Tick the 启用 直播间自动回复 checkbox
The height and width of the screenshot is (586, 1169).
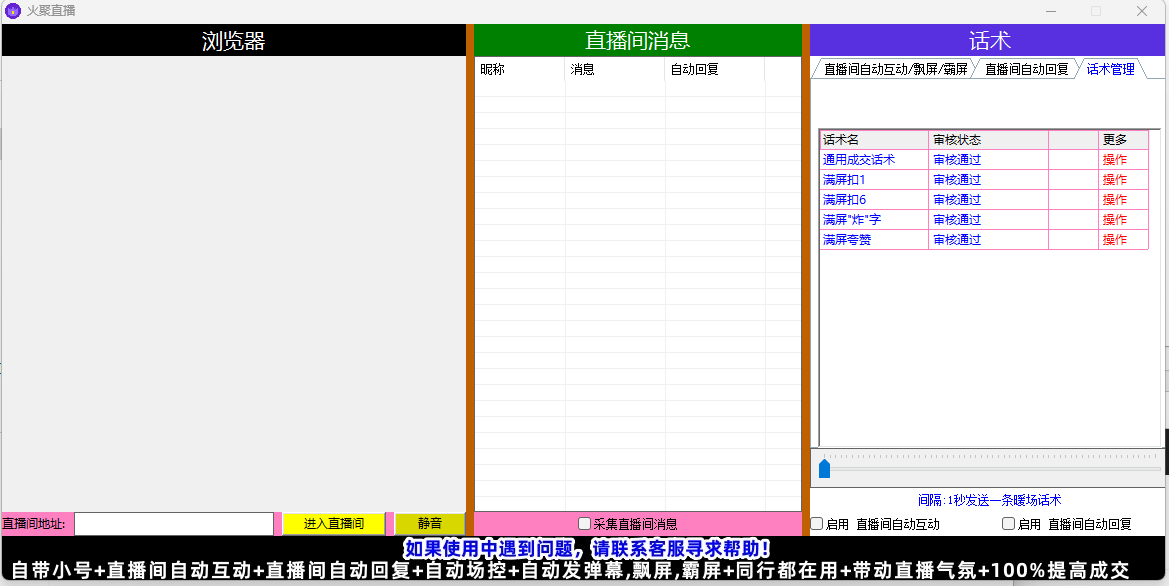click(x=1008, y=523)
